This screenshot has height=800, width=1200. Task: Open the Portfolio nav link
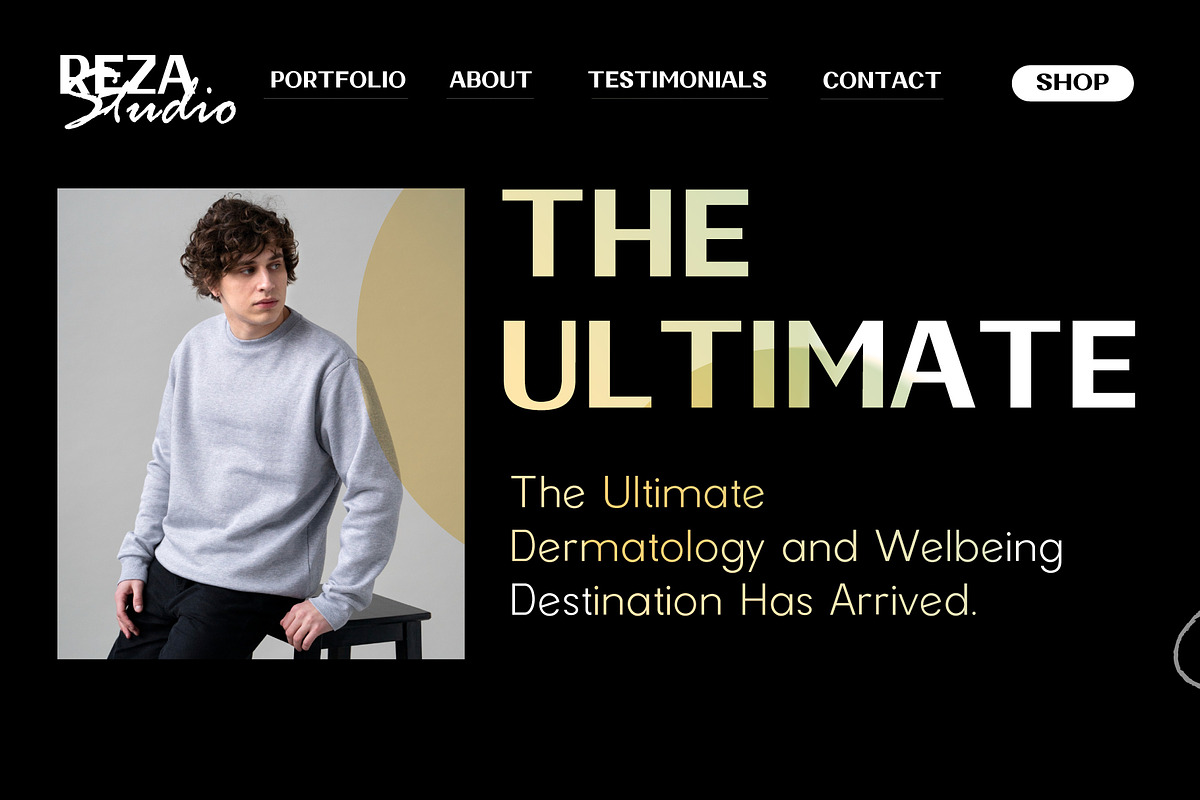pyautogui.click(x=338, y=80)
